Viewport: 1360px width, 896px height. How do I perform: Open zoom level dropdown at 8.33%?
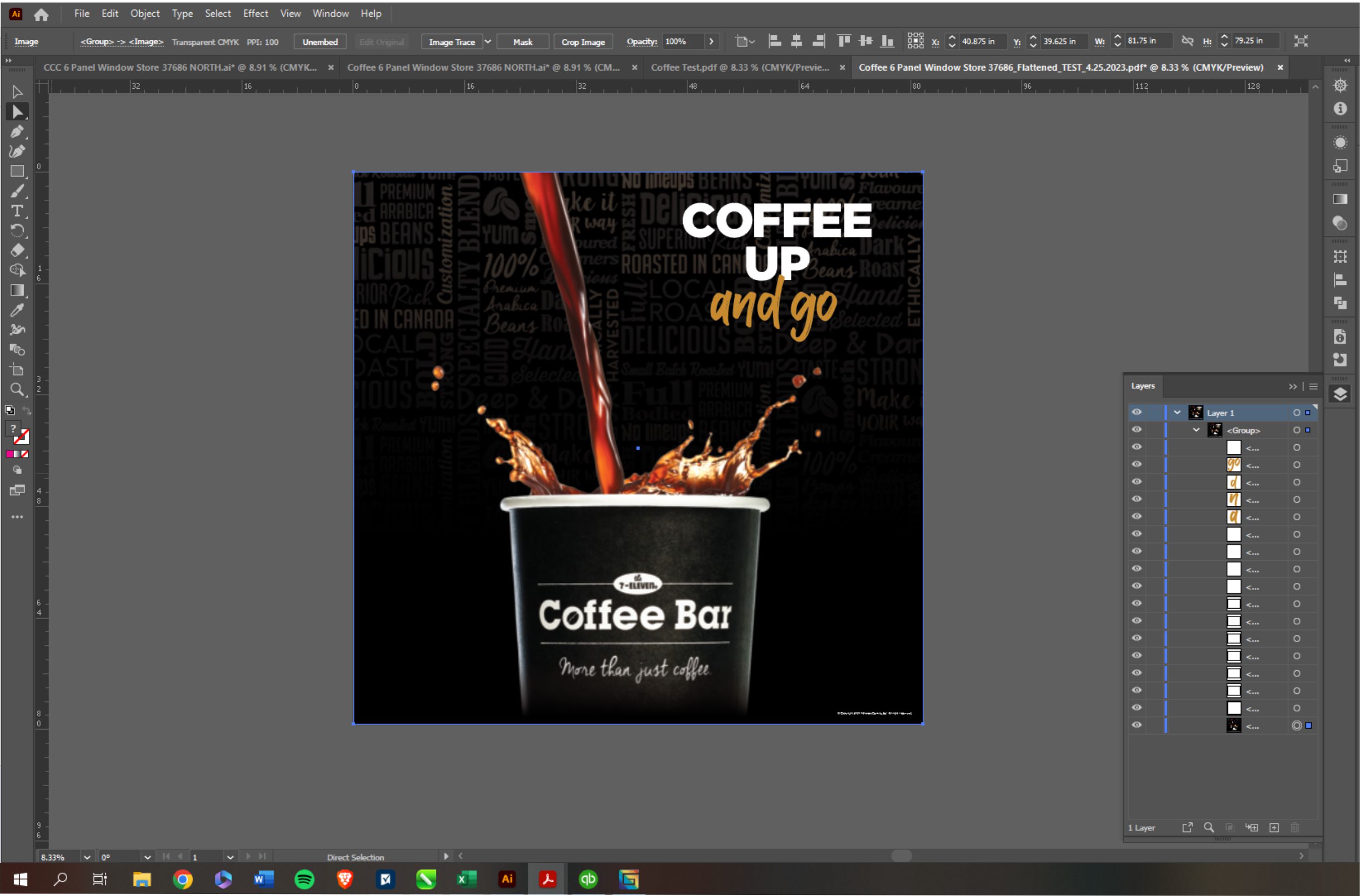87,857
